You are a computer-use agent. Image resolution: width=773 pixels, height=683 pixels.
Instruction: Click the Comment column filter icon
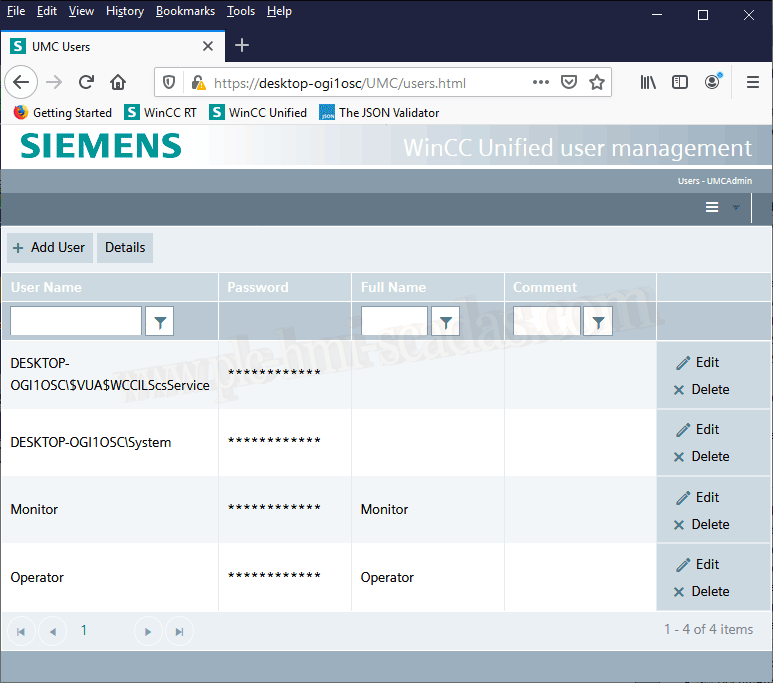[x=597, y=321]
